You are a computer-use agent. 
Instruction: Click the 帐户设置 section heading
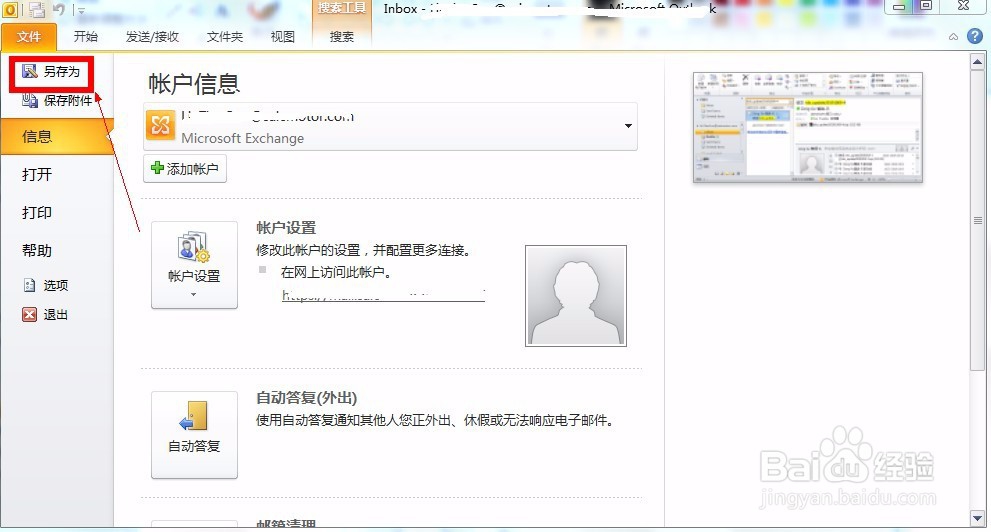[x=286, y=227]
